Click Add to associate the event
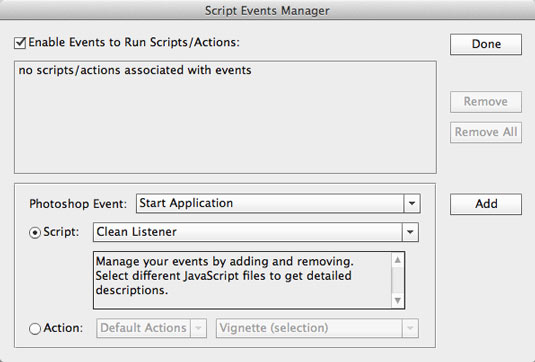Screen dimensions: 535x362 486,204
